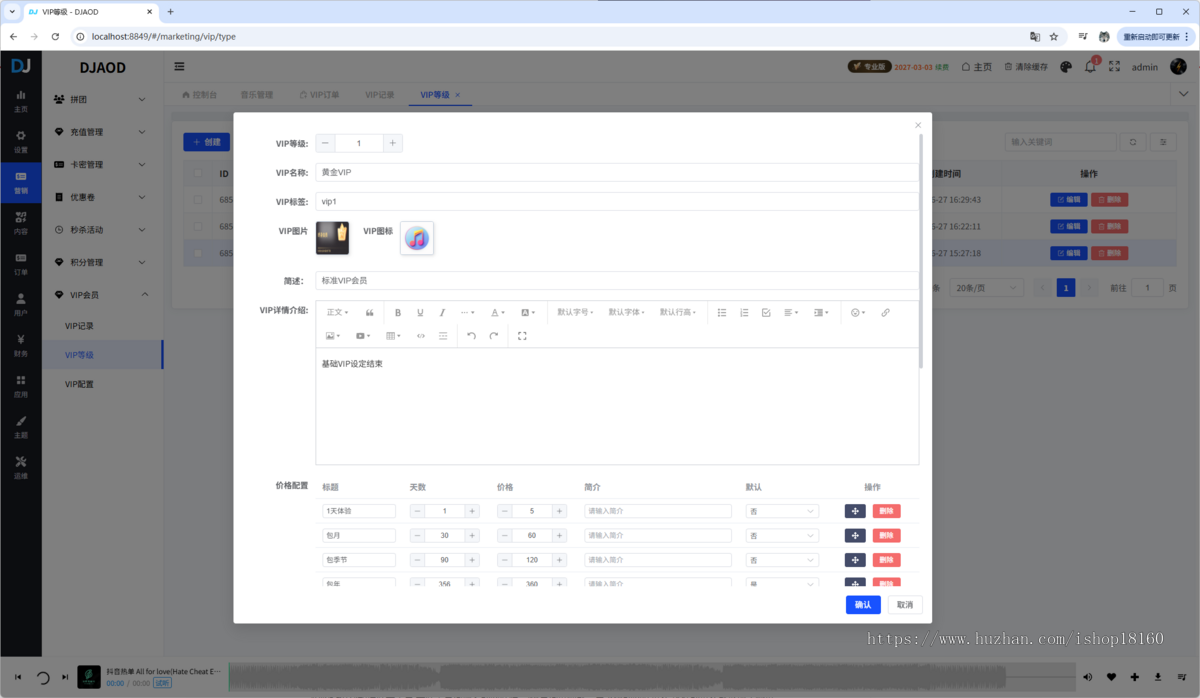Open the notification bell
Viewport: 1200px width, 698px height.
[1090, 67]
